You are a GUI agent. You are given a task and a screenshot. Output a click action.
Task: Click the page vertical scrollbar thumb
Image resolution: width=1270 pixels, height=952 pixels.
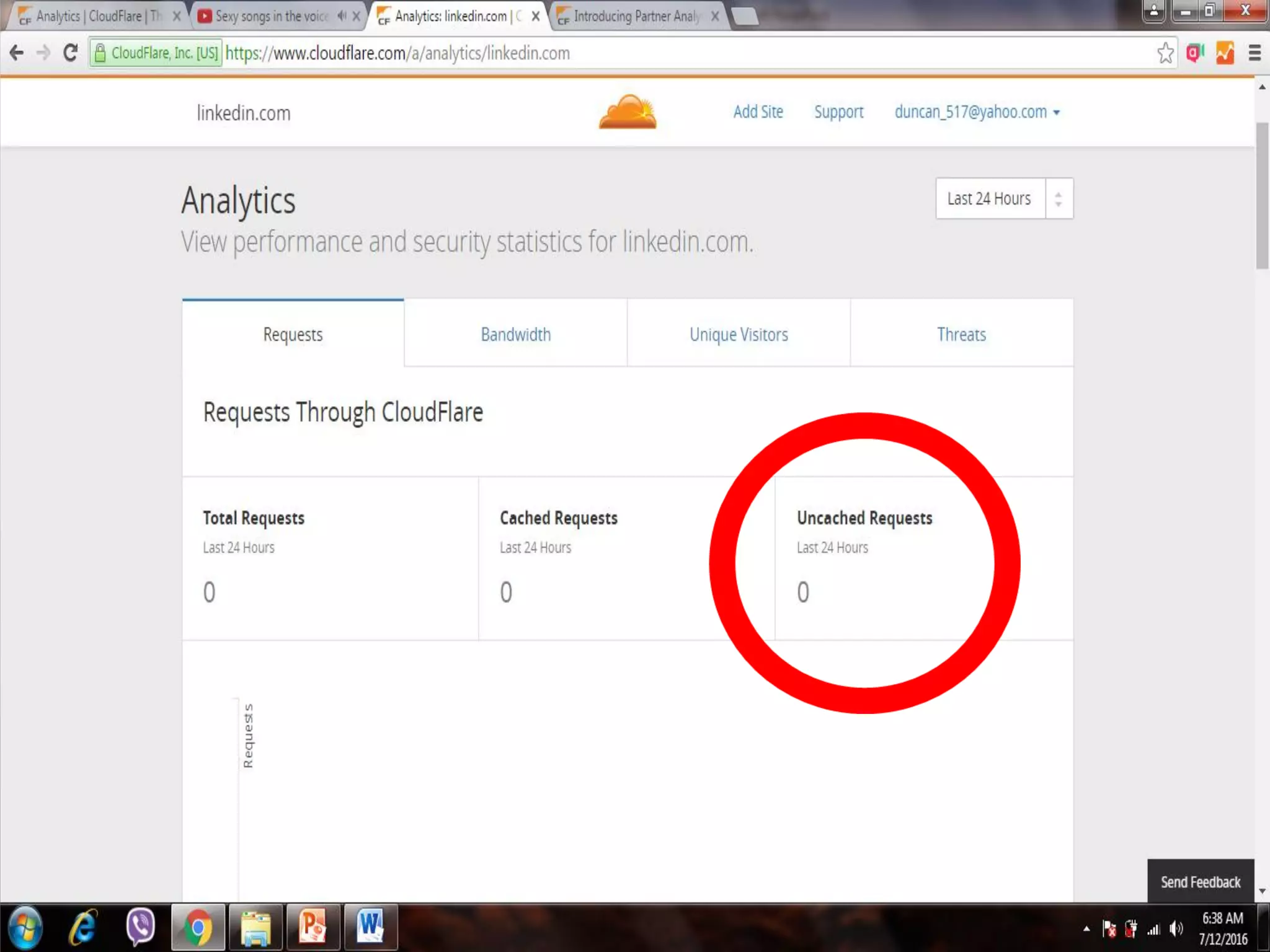click(x=1262, y=195)
